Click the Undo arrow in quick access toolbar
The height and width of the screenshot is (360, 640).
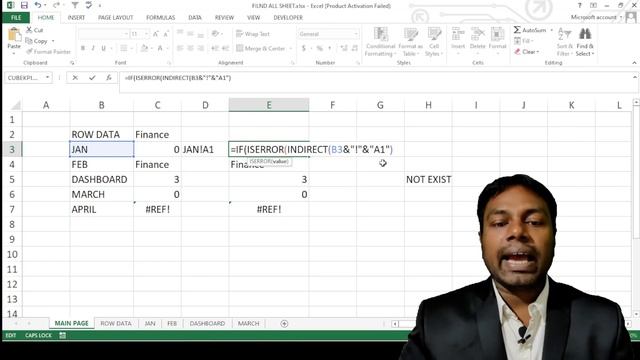click(x=38, y=5)
